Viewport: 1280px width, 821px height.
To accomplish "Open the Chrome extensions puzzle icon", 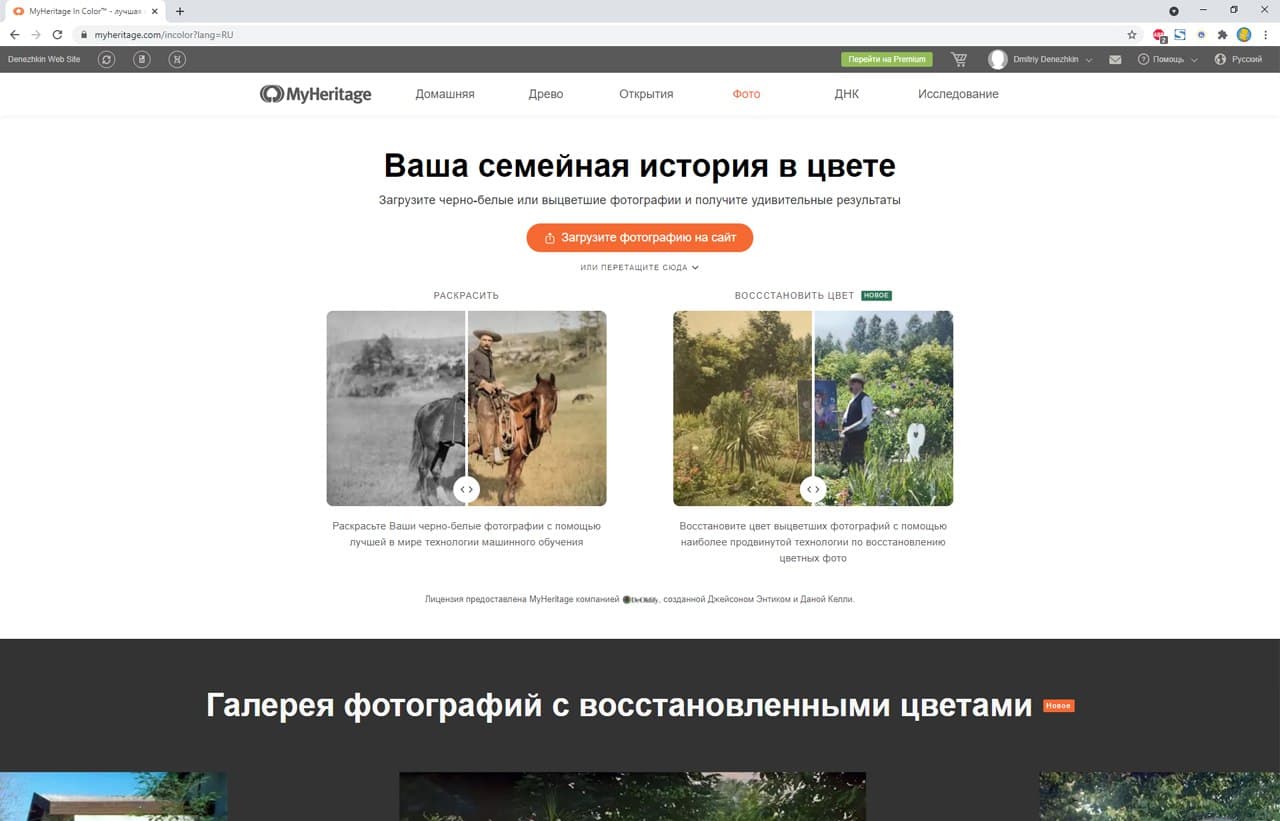I will [x=1222, y=34].
